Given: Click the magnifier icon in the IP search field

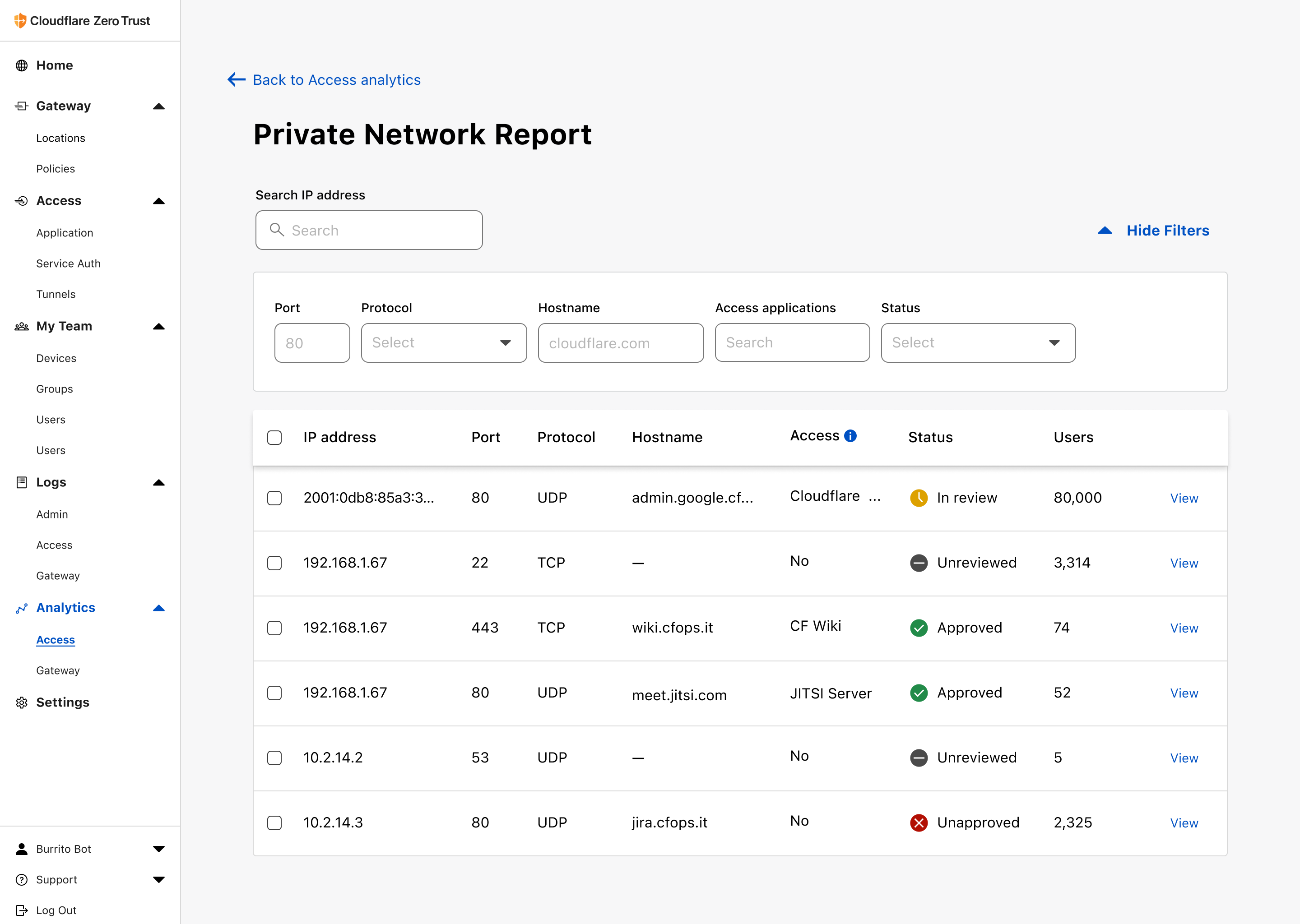Looking at the screenshot, I should pos(278,230).
